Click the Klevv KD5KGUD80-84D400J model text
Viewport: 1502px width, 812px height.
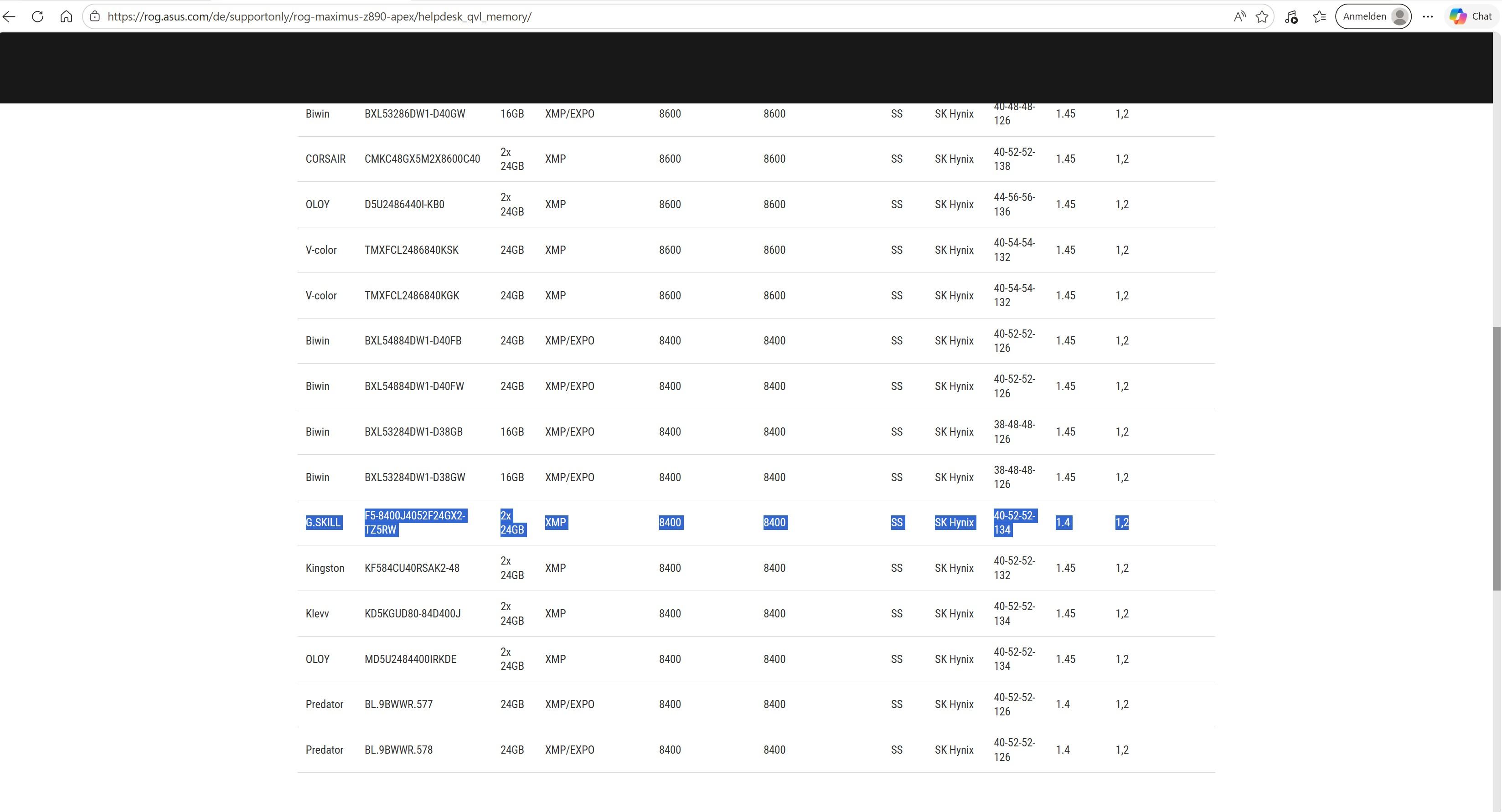point(412,613)
